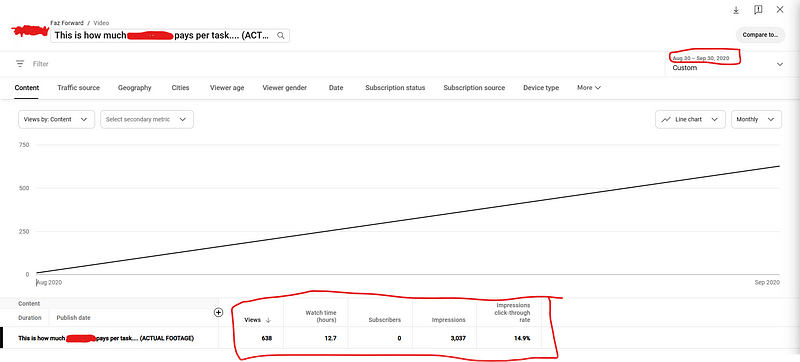Screen dimensions: 800x362
Task: Close the advanced analytics view
Action: coord(780,9)
